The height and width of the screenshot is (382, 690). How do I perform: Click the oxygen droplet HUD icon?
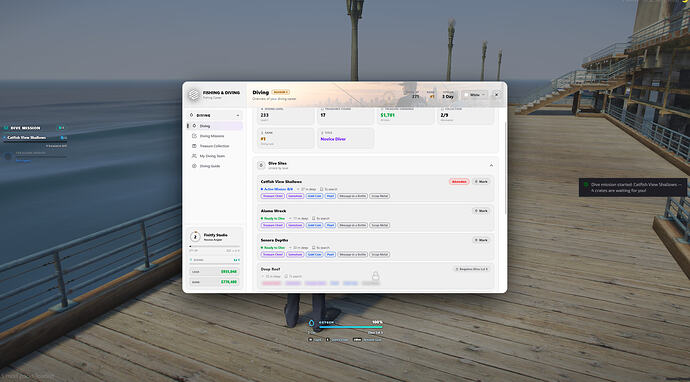312,323
